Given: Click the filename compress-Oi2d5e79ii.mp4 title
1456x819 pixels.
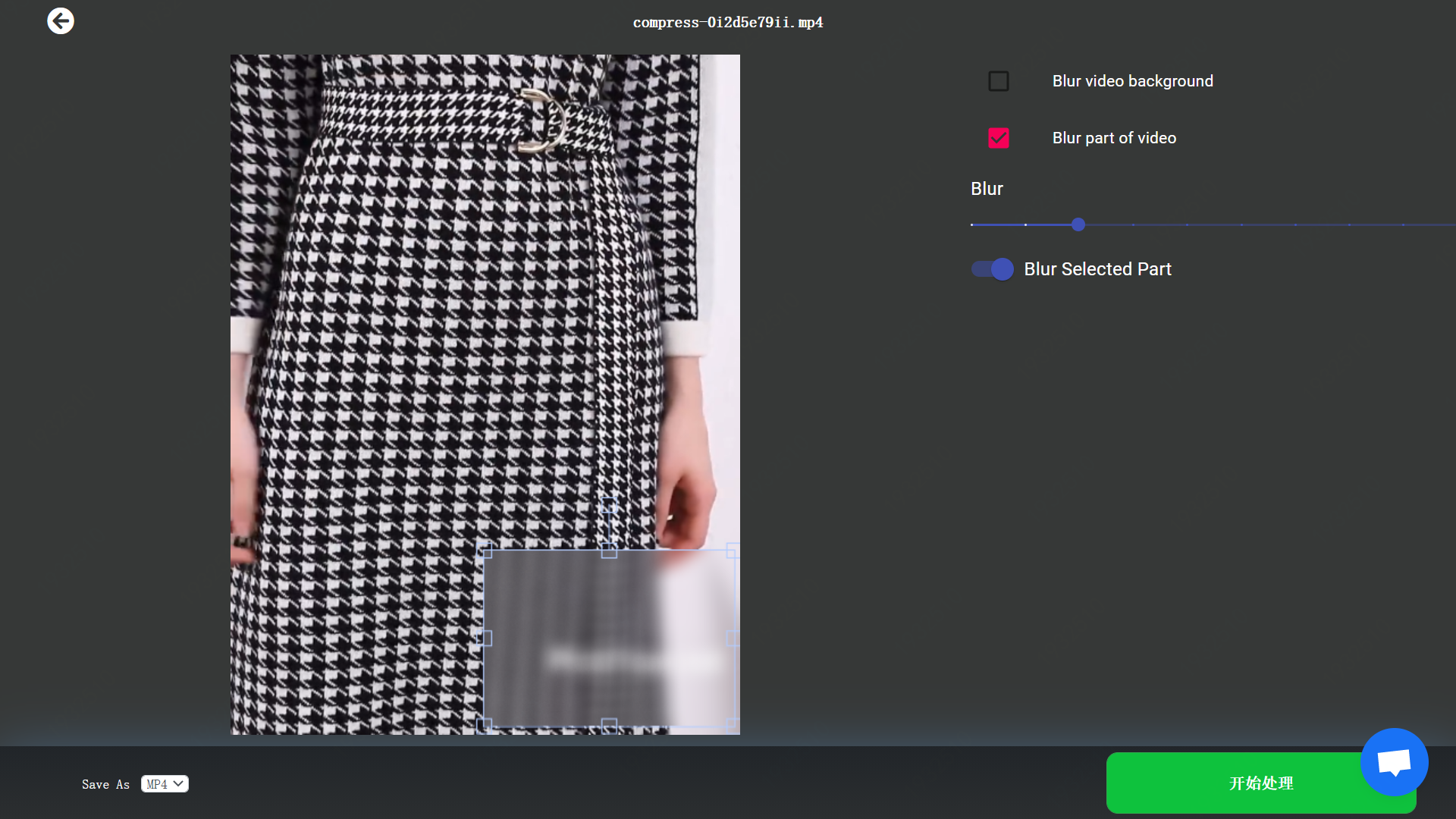Looking at the screenshot, I should pos(727,22).
